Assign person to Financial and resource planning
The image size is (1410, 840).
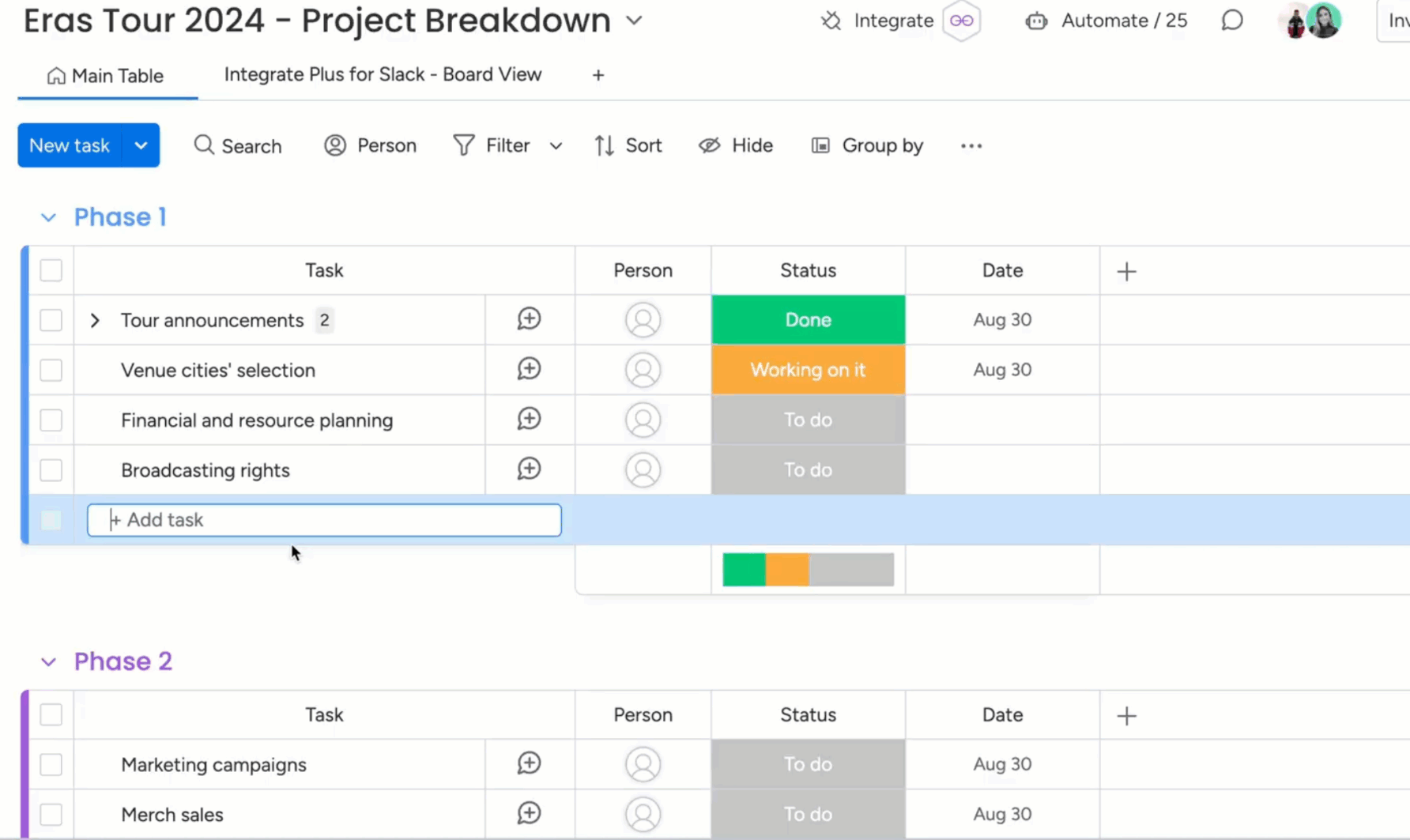(643, 420)
